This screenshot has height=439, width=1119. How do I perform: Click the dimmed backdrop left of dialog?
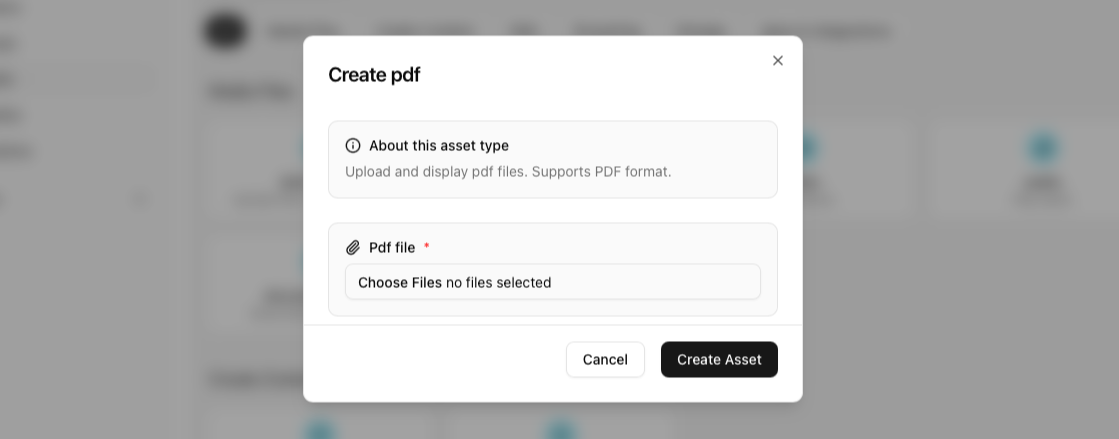pyautogui.click(x=150, y=300)
